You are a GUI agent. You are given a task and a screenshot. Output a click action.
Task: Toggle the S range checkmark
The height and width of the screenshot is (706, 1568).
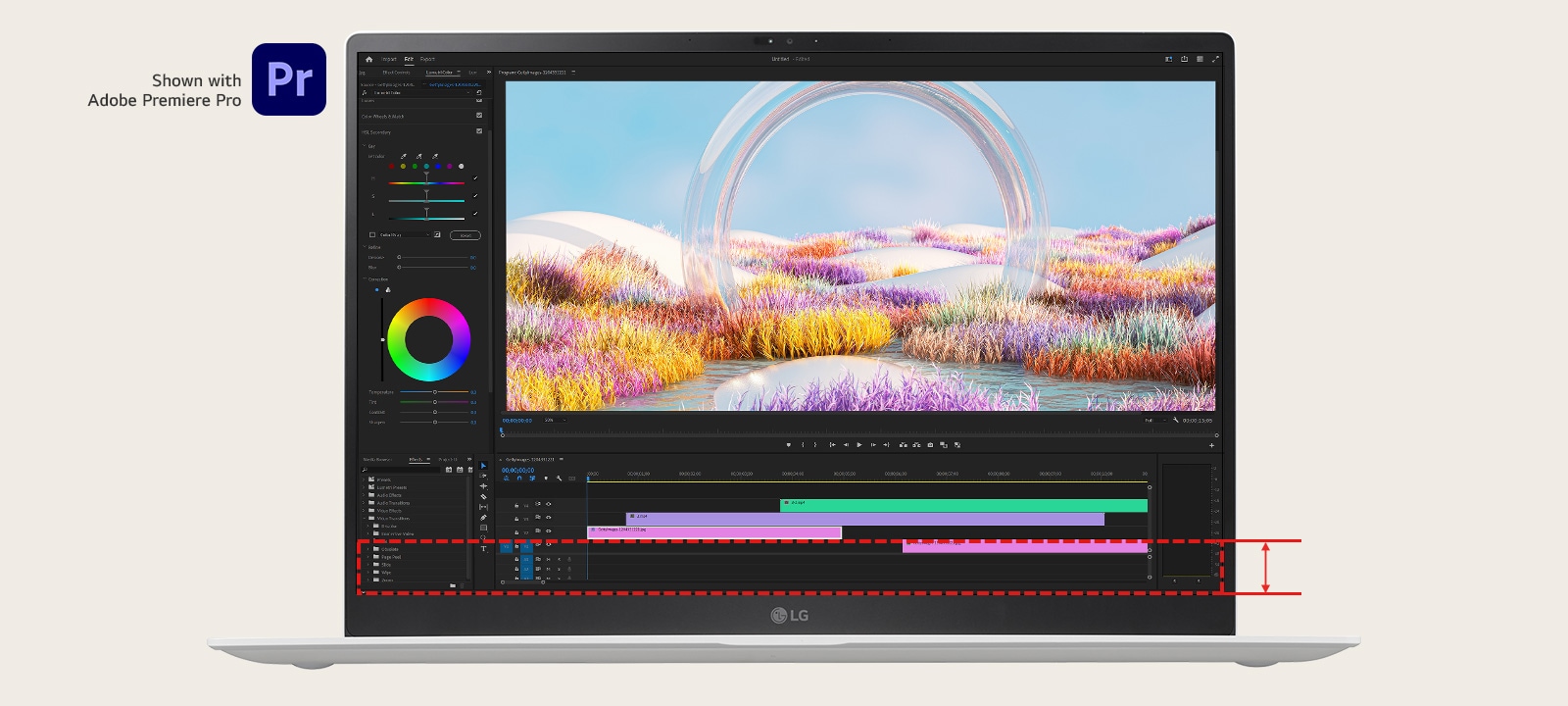(475, 196)
